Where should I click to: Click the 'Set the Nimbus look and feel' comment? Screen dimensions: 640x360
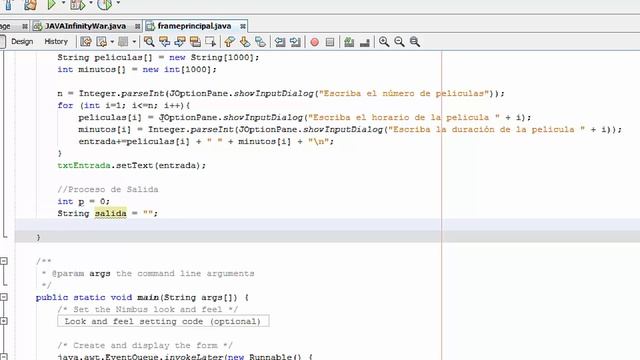(147, 309)
